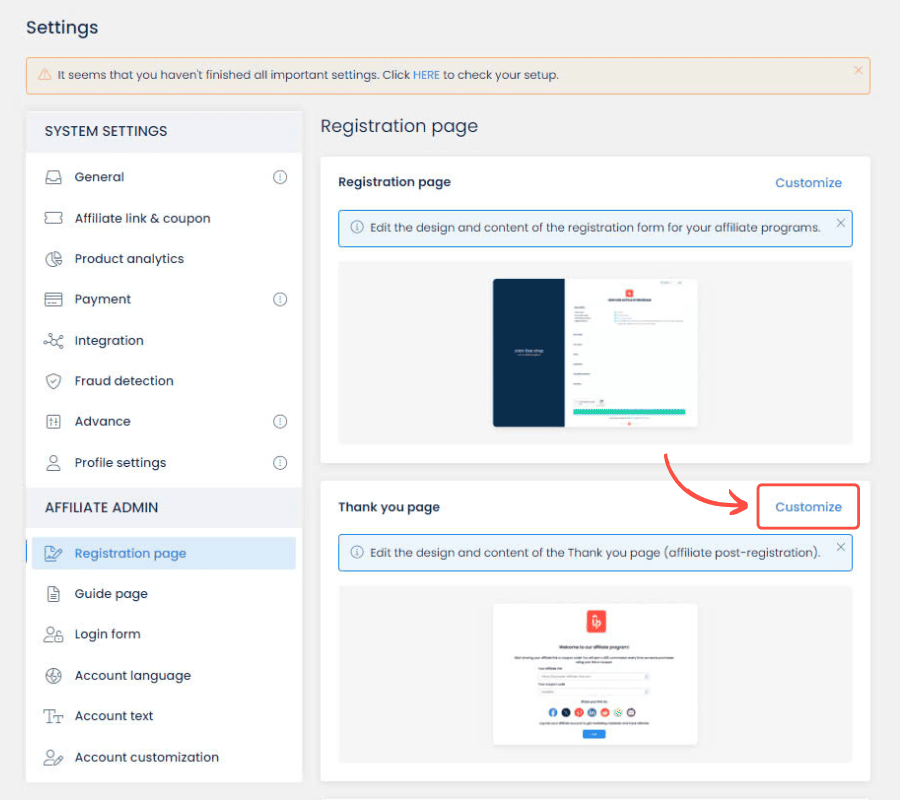Click the Affiliate link & coupon ticket icon
The image size is (900, 800).
[53, 218]
